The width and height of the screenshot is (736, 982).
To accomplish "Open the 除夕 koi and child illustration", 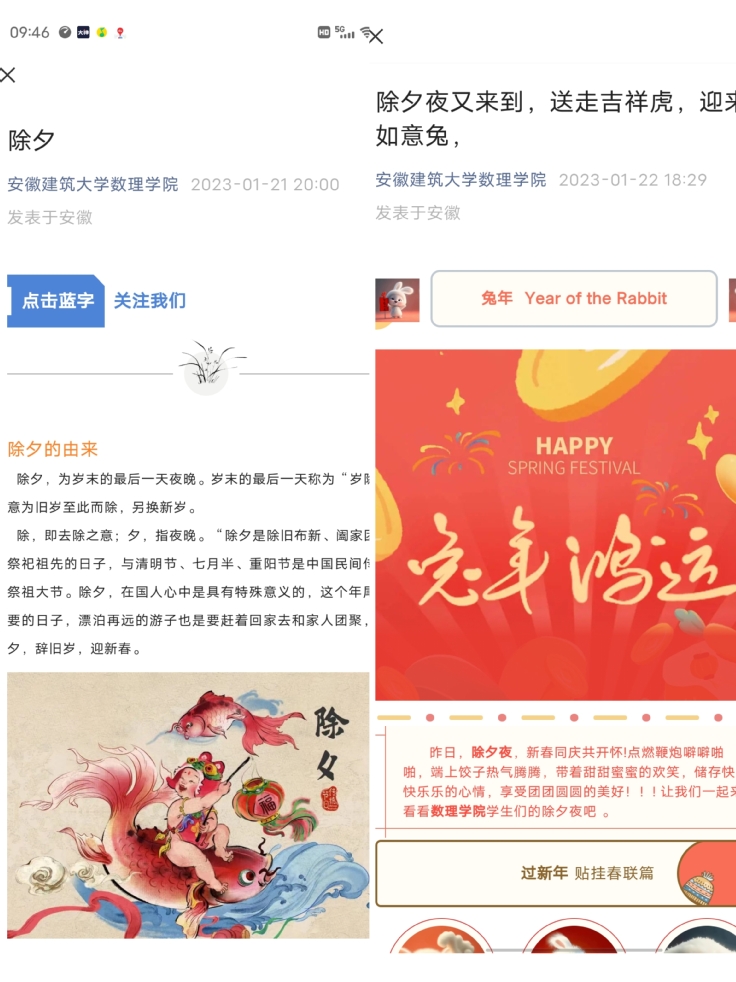I will click(188, 805).
